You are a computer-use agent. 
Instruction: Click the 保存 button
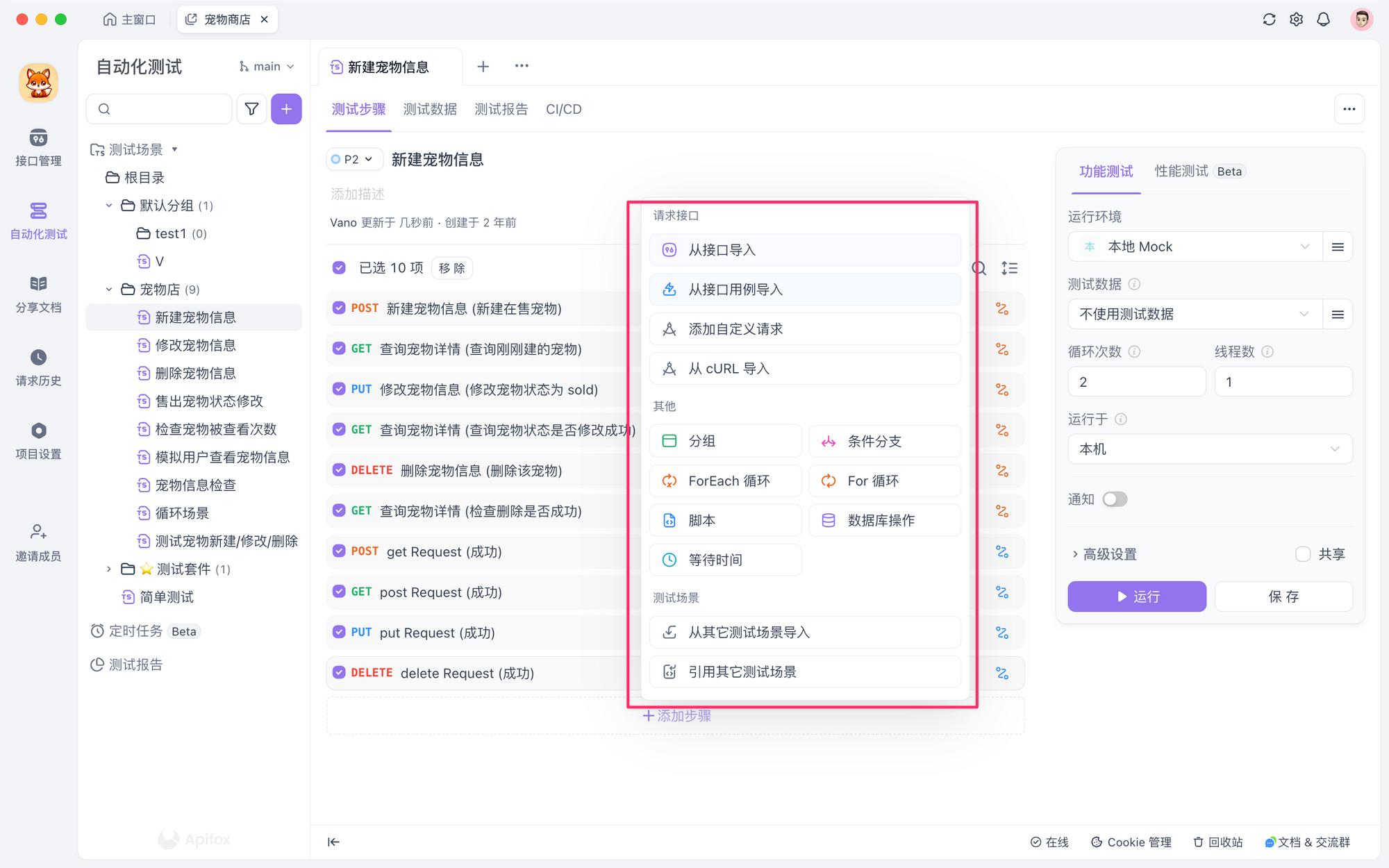[1283, 596]
